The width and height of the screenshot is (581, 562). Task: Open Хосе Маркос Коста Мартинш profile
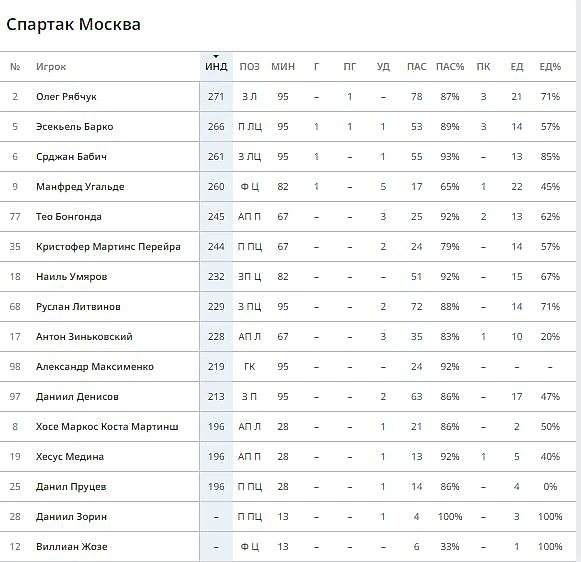[x=107, y=427]
